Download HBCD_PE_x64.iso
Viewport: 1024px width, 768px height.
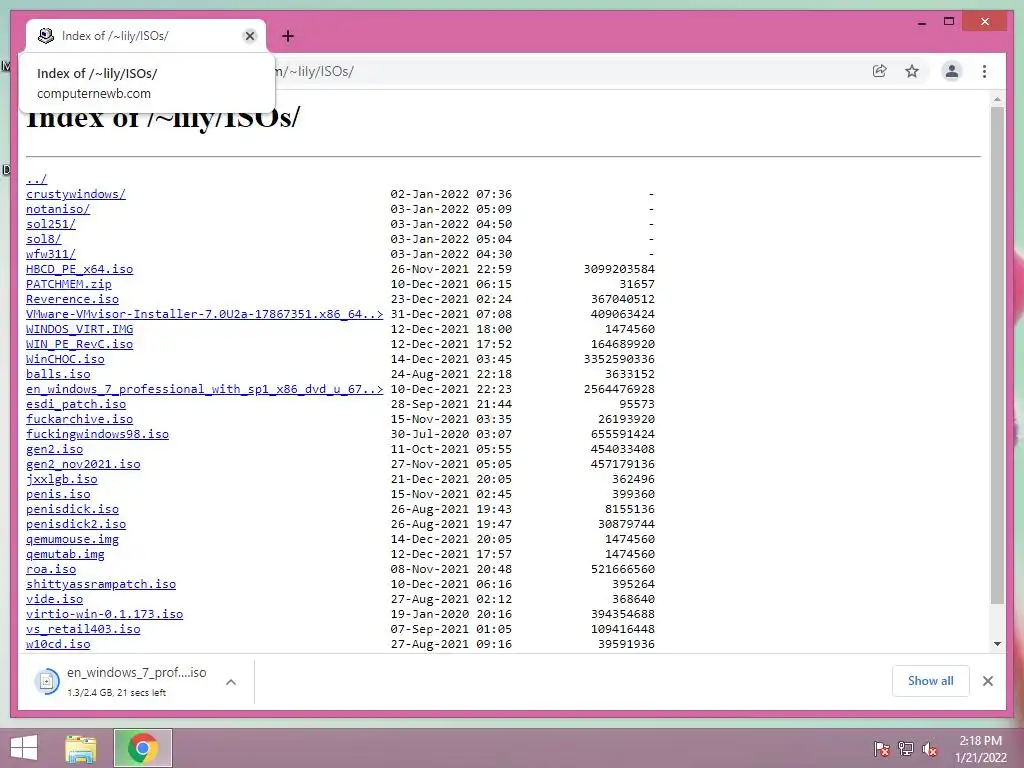(80, 269)
